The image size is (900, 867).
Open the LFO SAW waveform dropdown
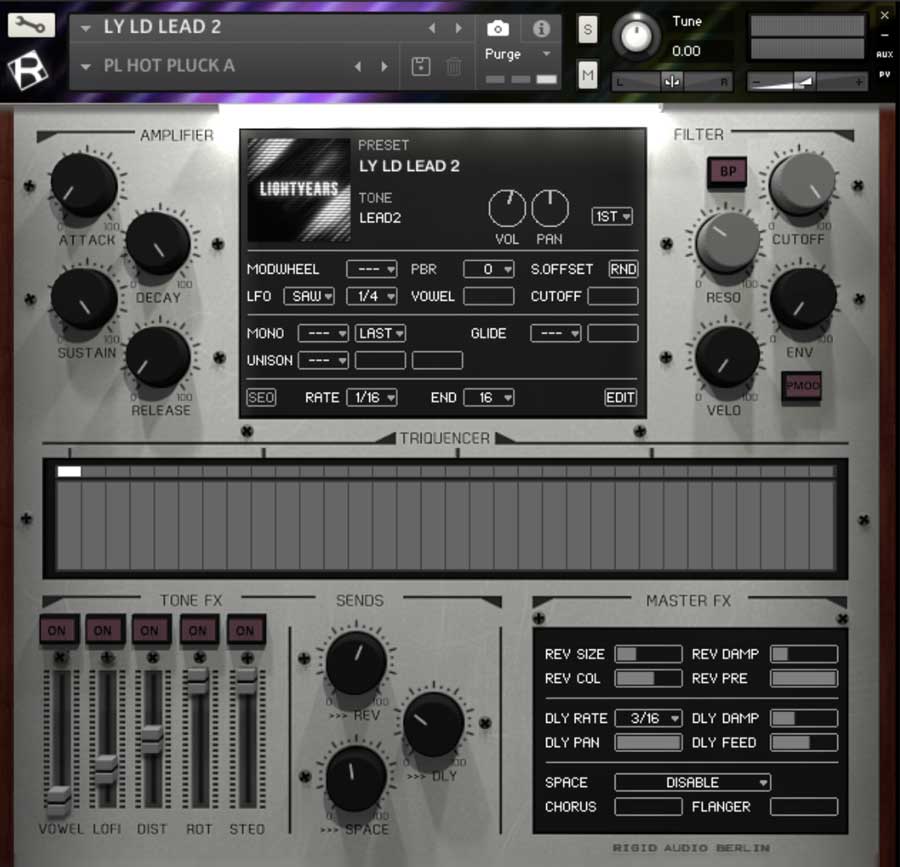[309, 296]
